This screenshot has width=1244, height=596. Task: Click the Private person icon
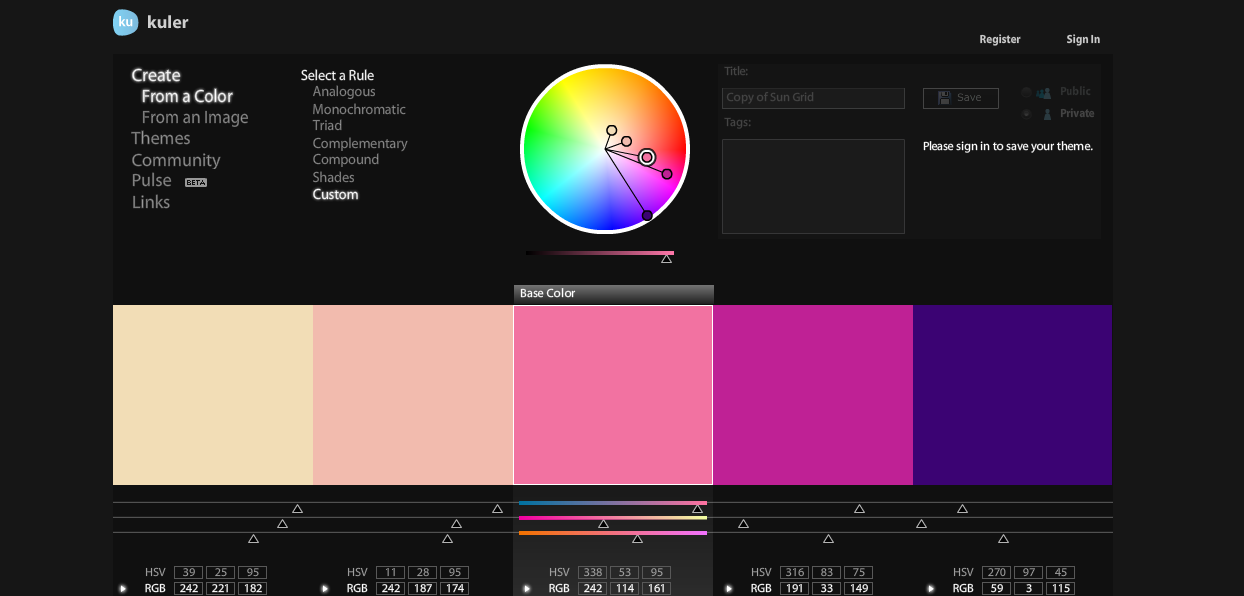[1047, 114]
